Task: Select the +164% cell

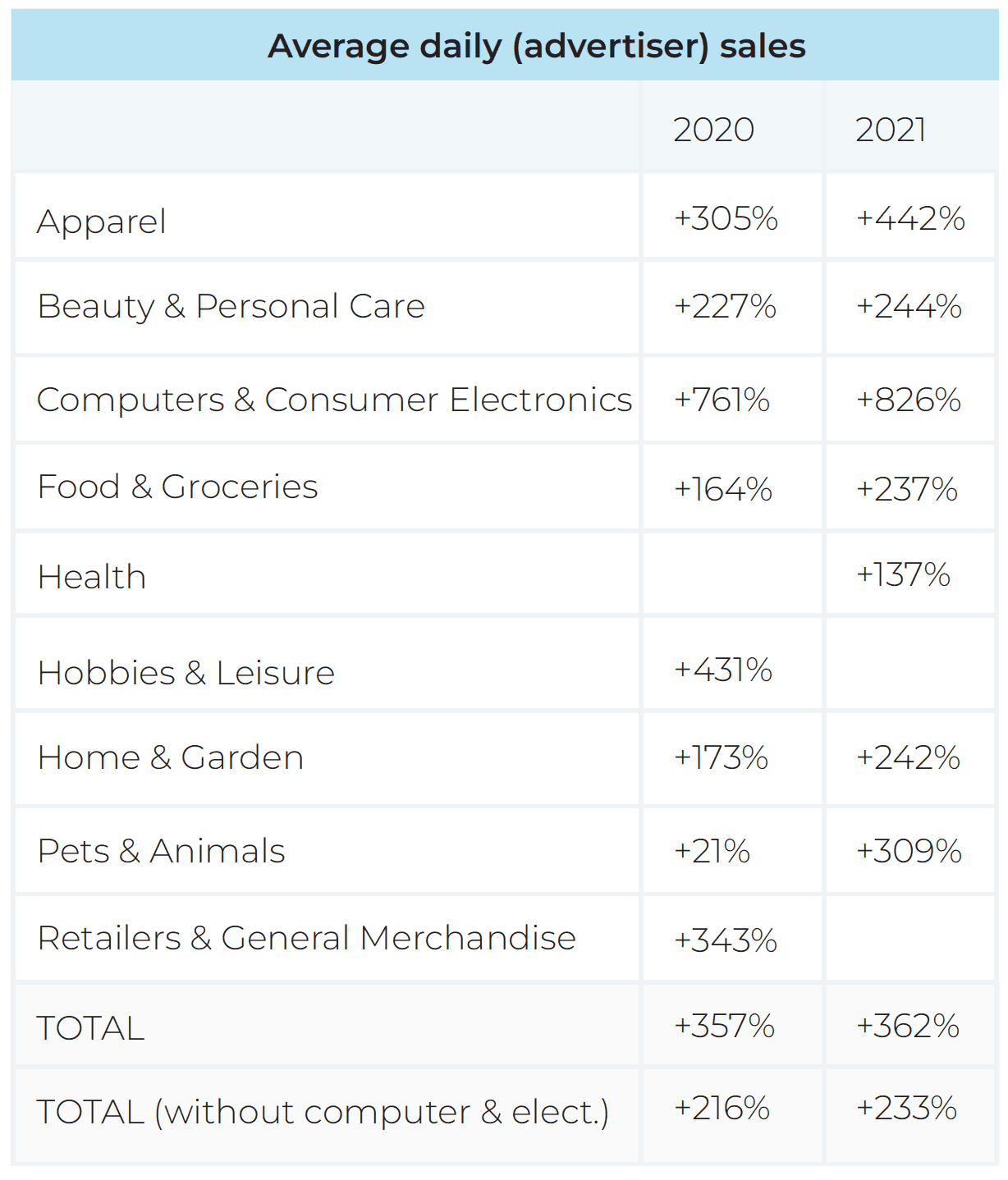Action: click(723, 489)
